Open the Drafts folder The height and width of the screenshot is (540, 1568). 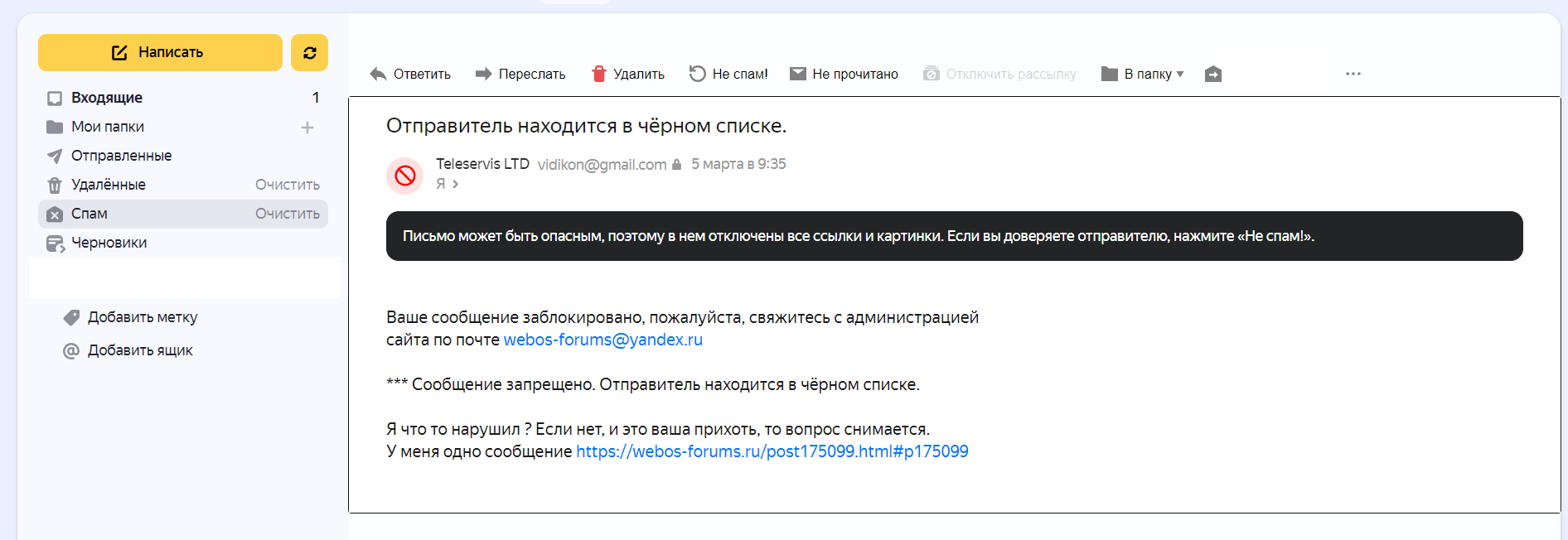pos(109,243)
